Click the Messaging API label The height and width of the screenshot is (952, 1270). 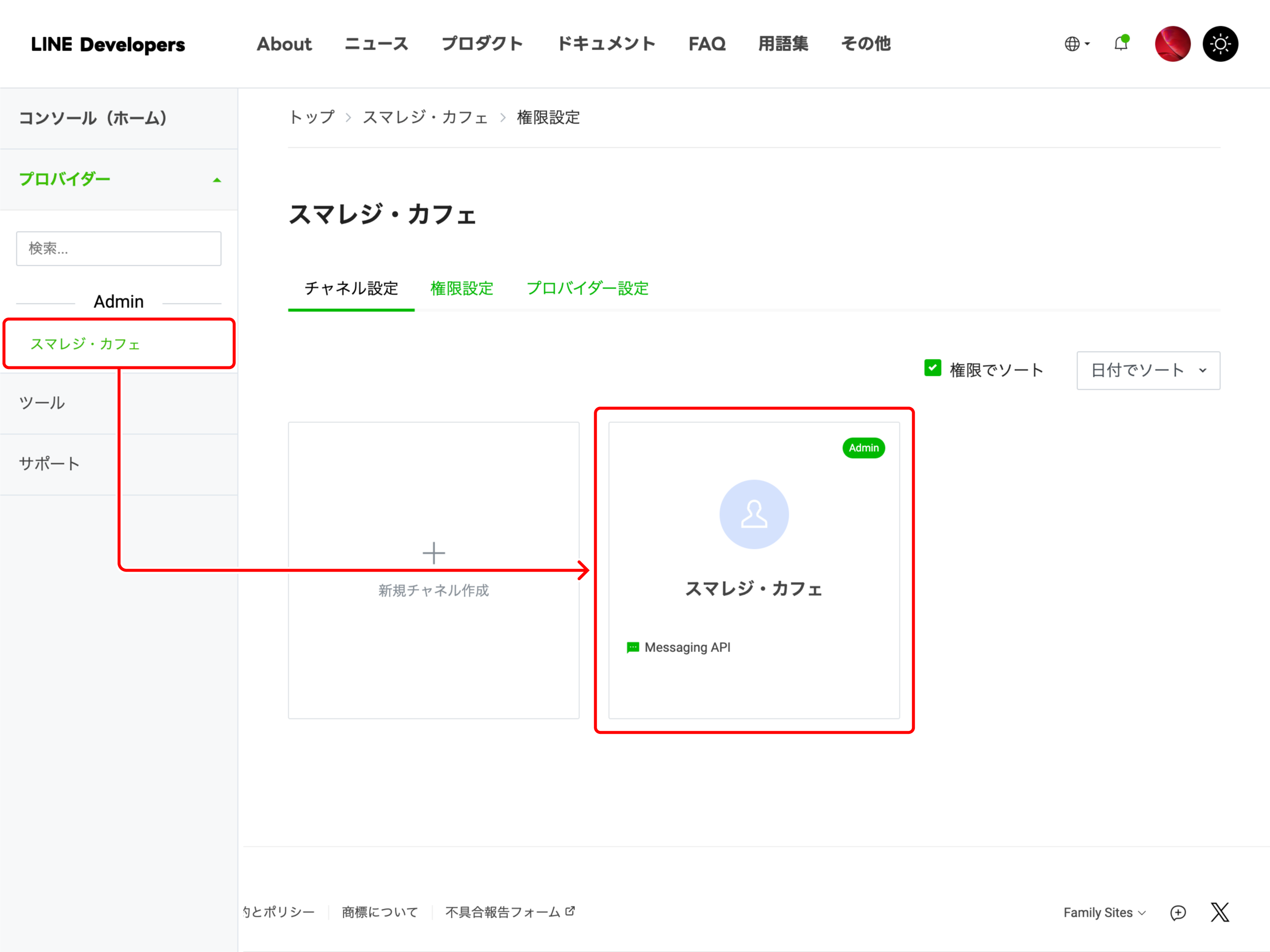(688, 647)
